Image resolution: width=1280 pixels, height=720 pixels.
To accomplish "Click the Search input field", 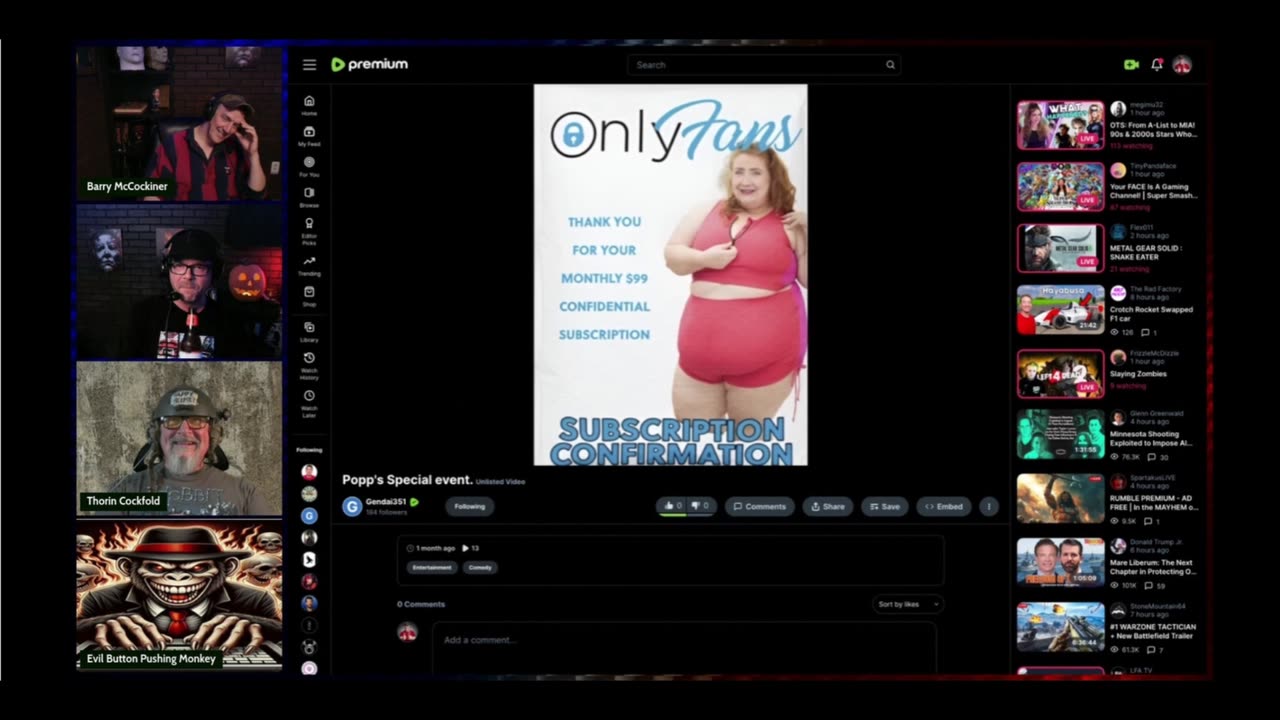I will (x=765, y=65).
